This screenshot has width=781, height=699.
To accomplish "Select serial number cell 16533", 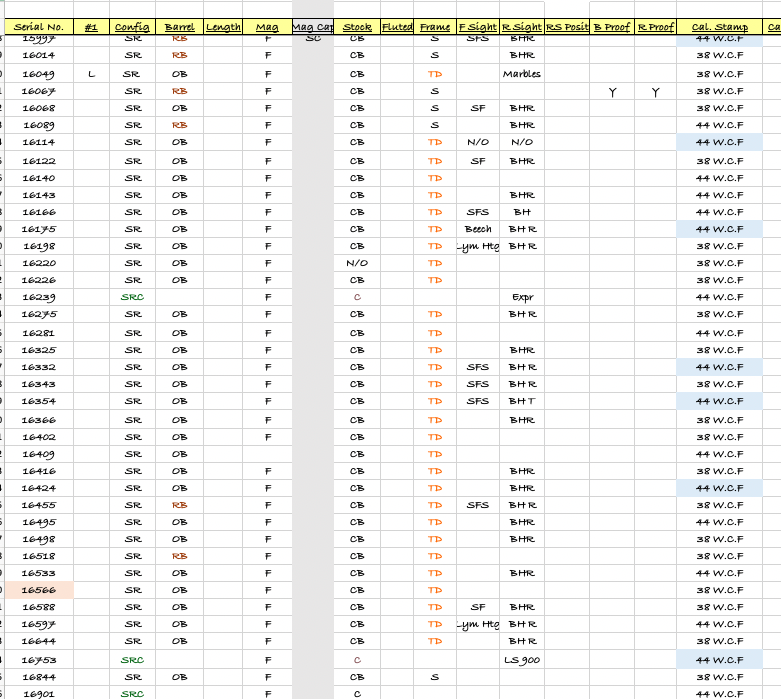I will pos(39,573).
